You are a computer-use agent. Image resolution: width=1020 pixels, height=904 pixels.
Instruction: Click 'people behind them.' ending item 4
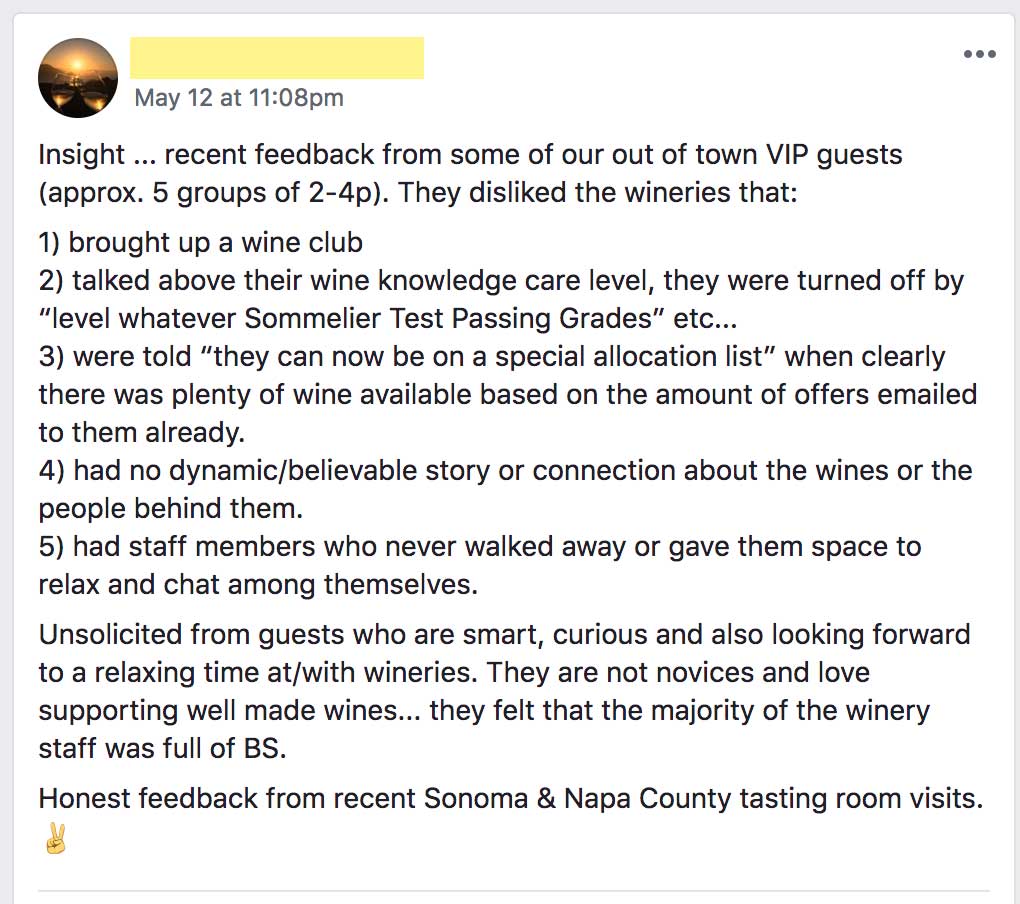click(171, 509)
